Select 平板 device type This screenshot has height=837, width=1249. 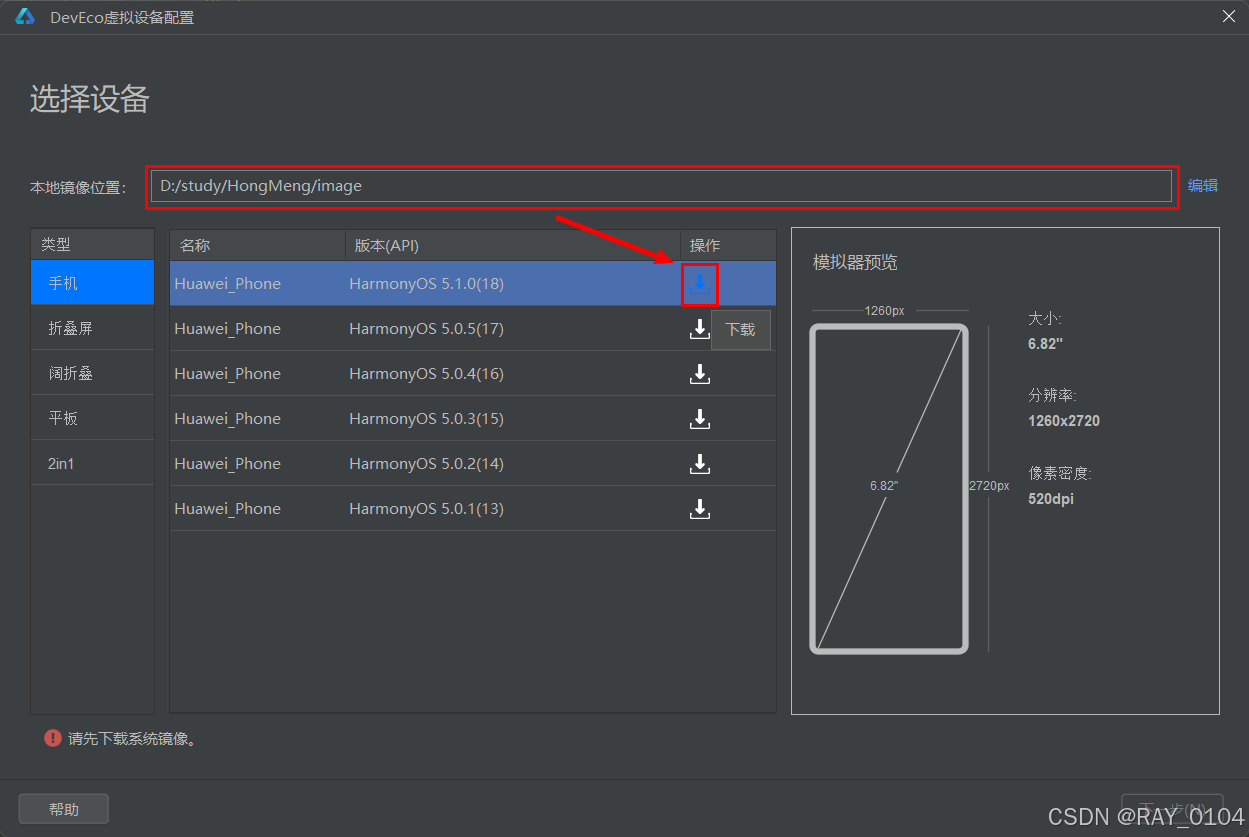pos(93,418)
